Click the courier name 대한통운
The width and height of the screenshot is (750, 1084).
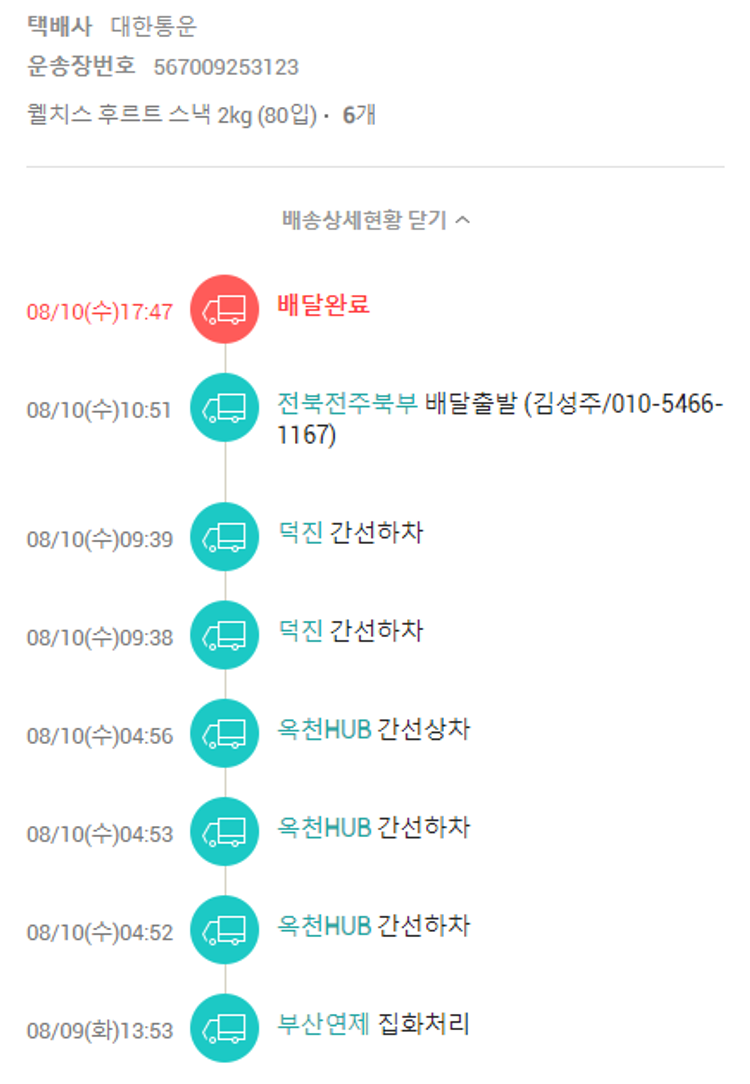pos(153,27)
